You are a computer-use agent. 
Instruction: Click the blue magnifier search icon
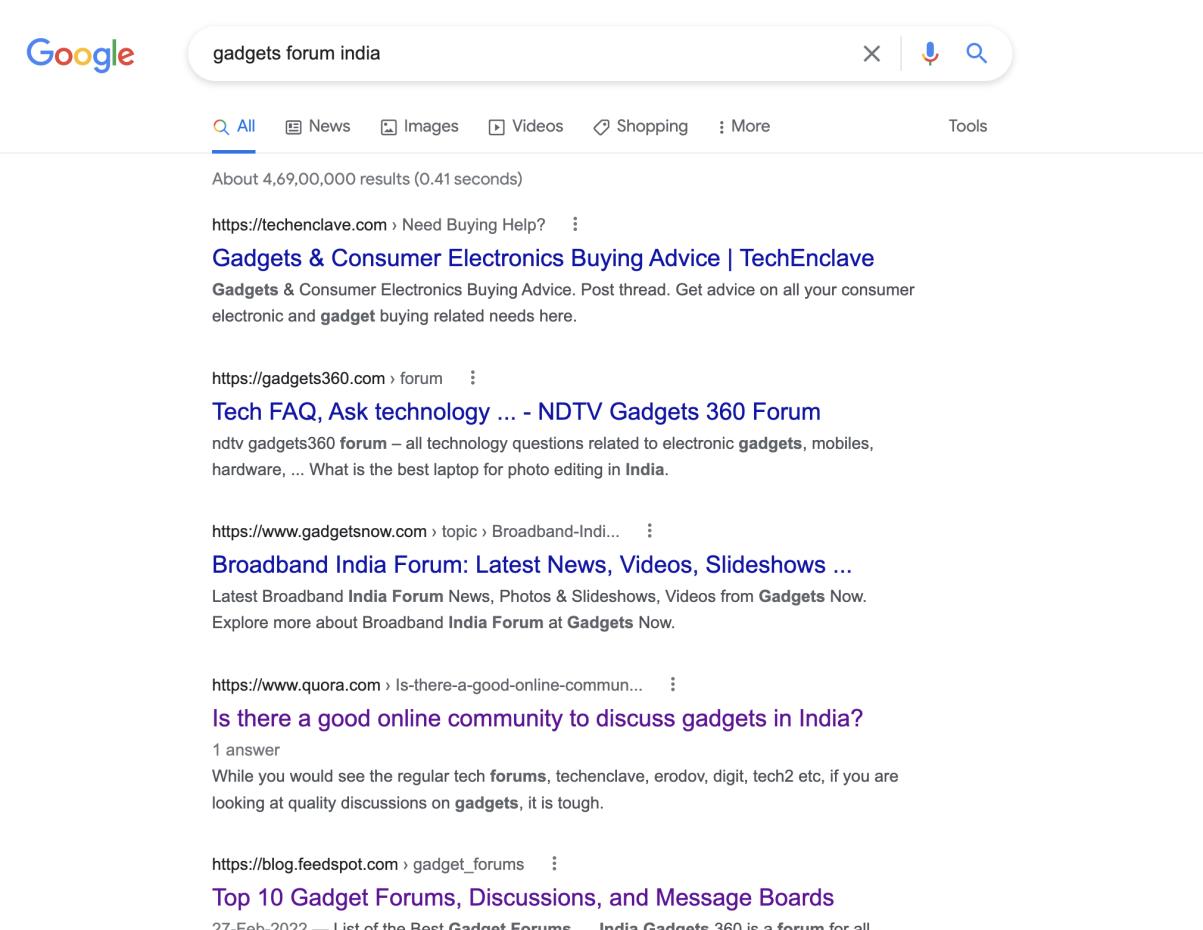tap(976, 54)
